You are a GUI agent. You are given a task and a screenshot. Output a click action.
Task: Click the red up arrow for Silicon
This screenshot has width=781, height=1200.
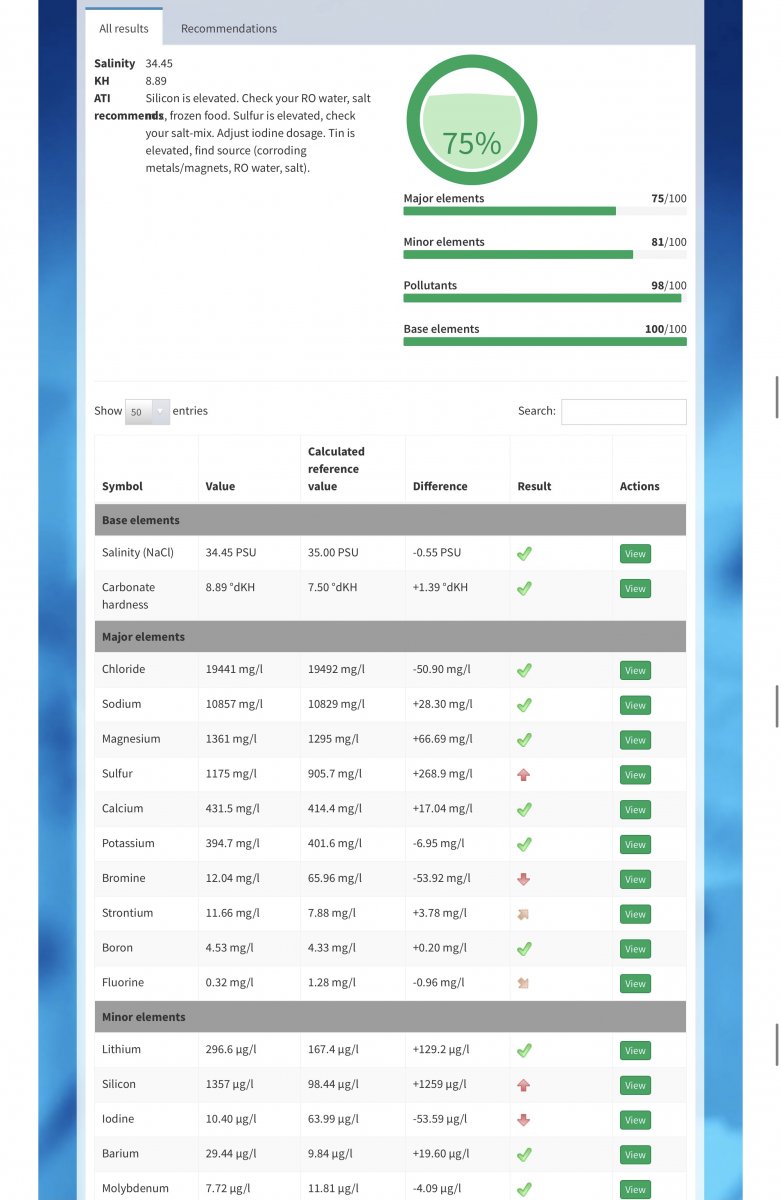[x=524, y=1085]
